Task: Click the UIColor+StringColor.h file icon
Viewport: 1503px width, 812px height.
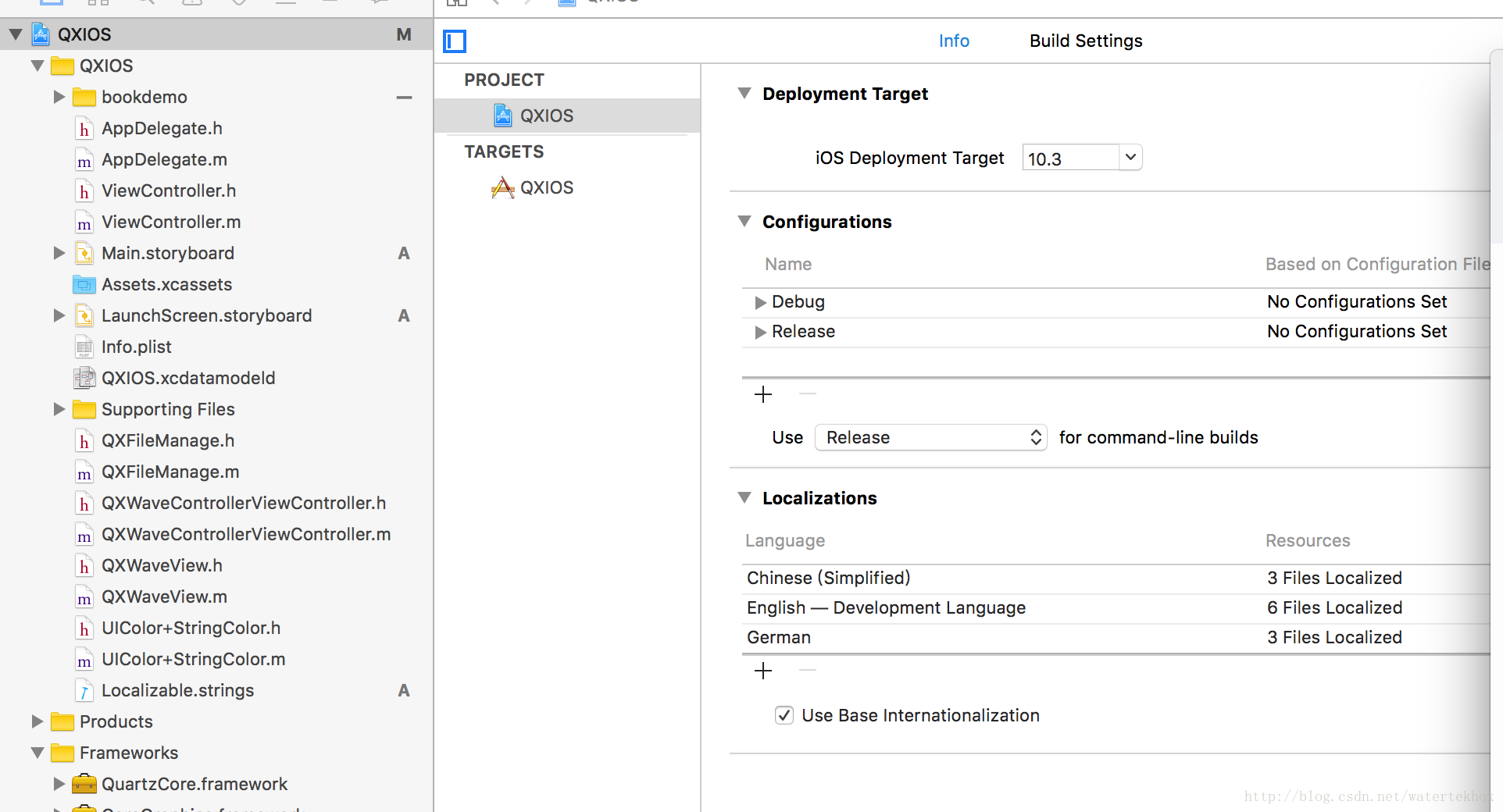Action: 84,629
